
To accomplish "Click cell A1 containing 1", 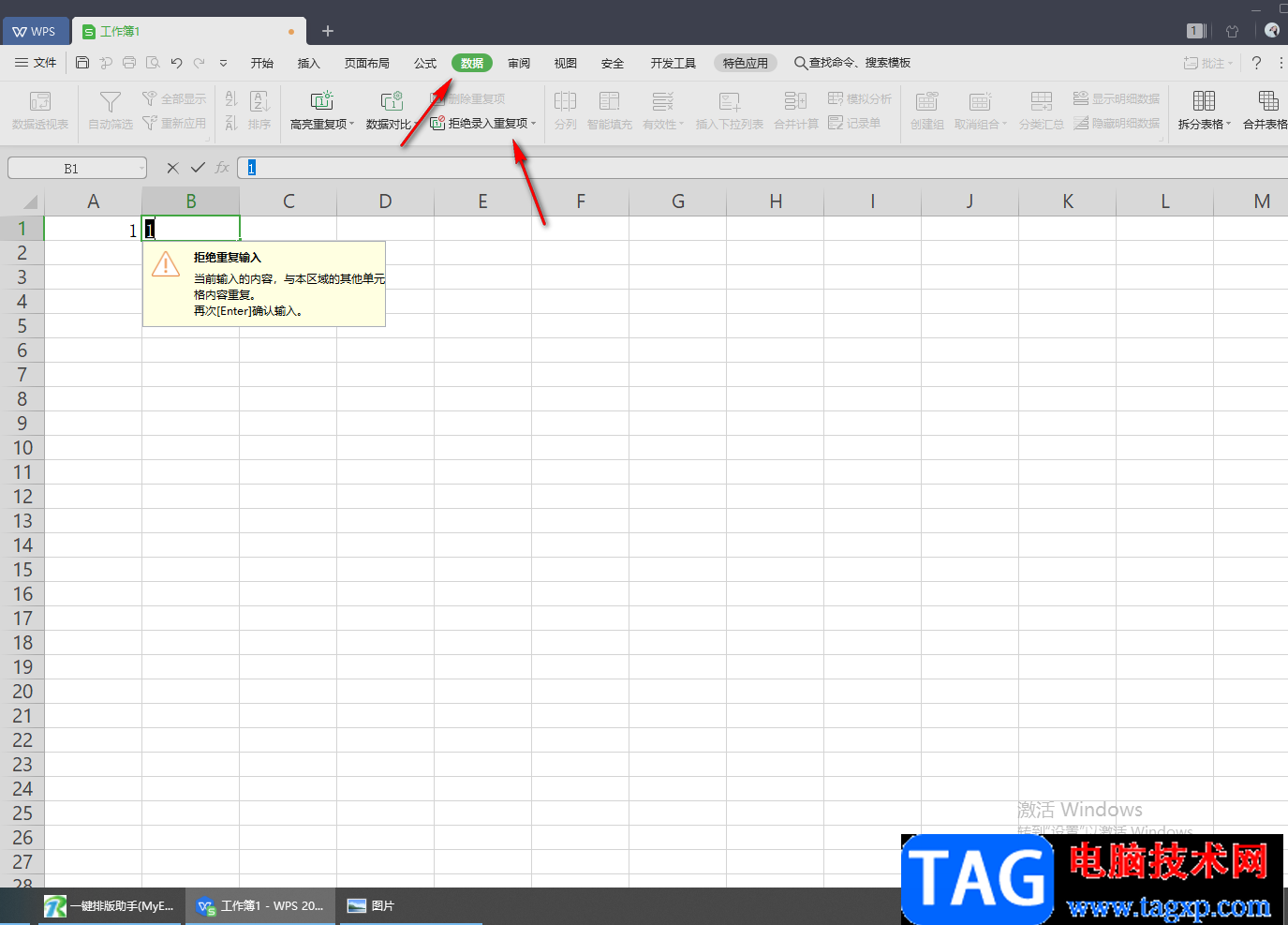I will 94,229.
